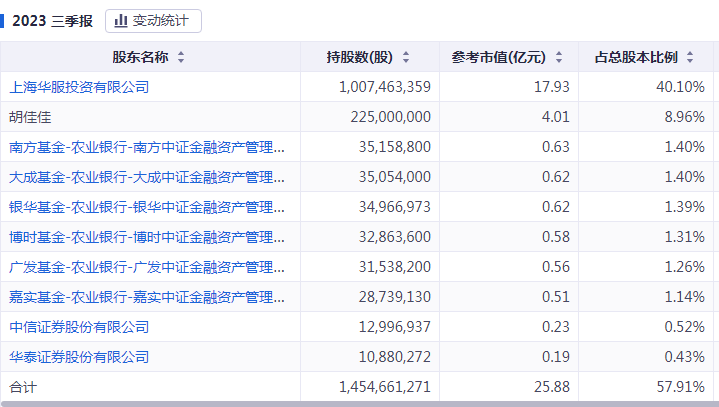Open the 银华基金-农业银行 shareholder entry
Viewport: 719px width, 407px height.
pyautogui.click(x=147, y=207)
